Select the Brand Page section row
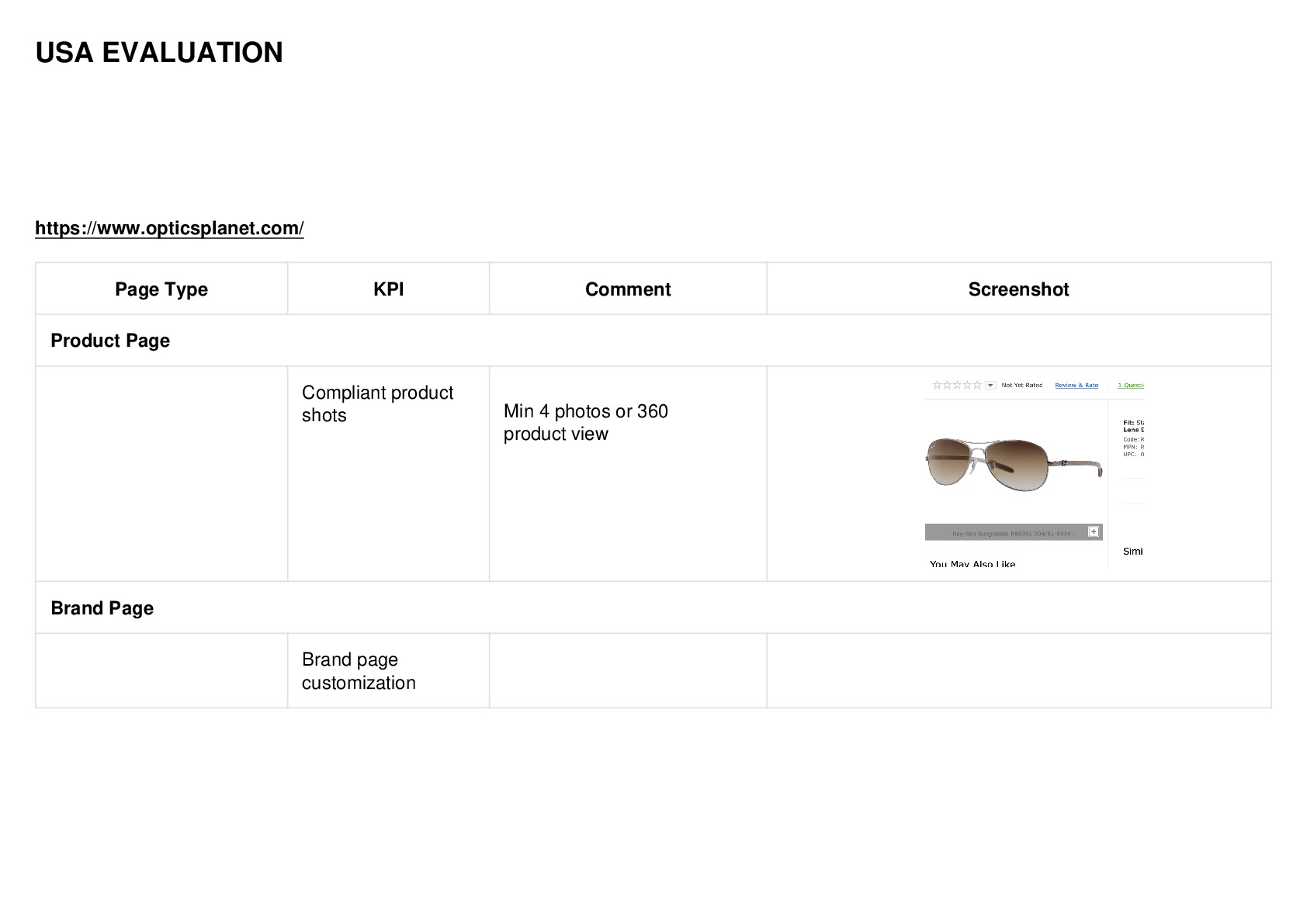 pyautogui.click(x=653, y=607)
